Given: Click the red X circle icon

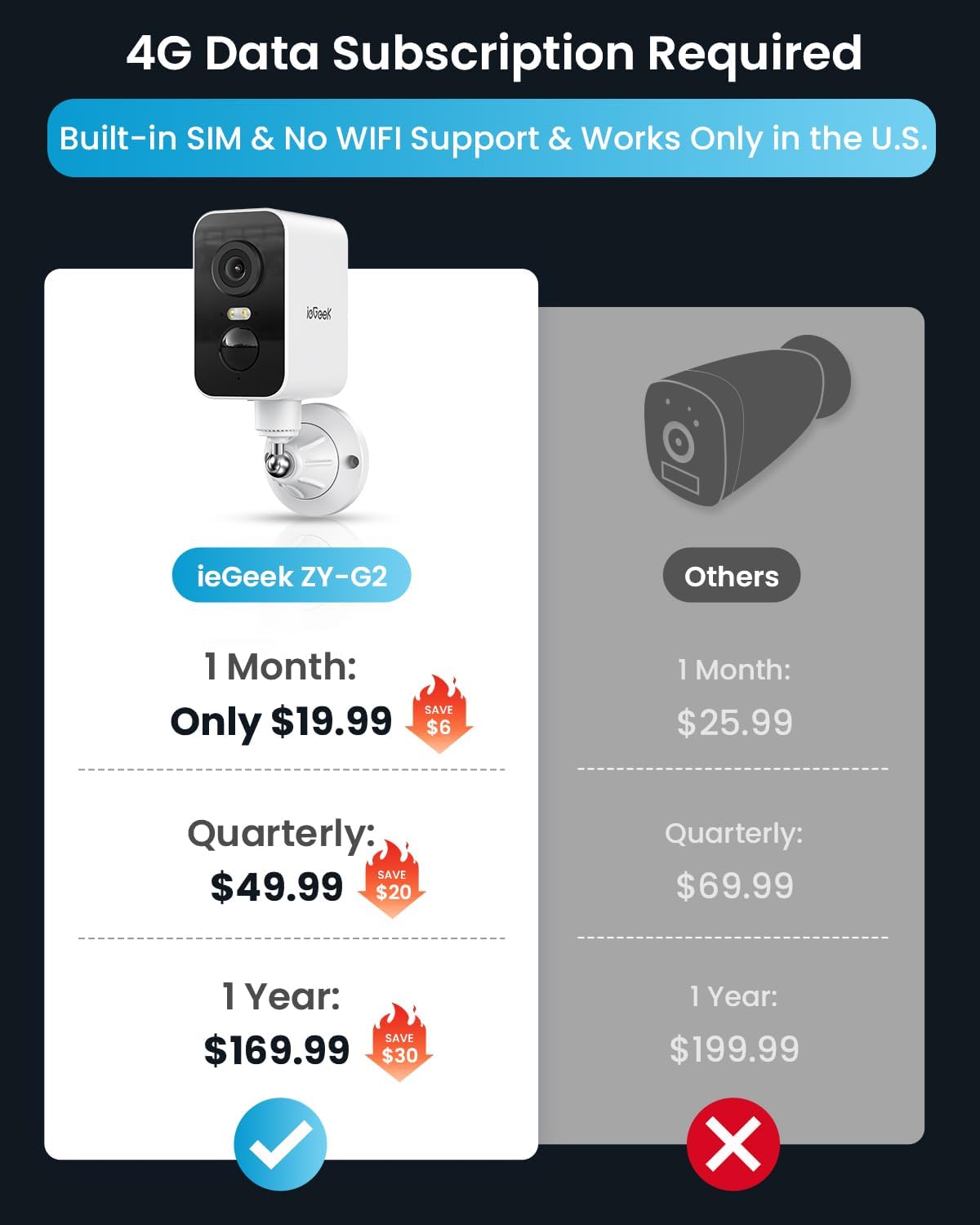Looking at the screenshot, I should point(733,1144).
